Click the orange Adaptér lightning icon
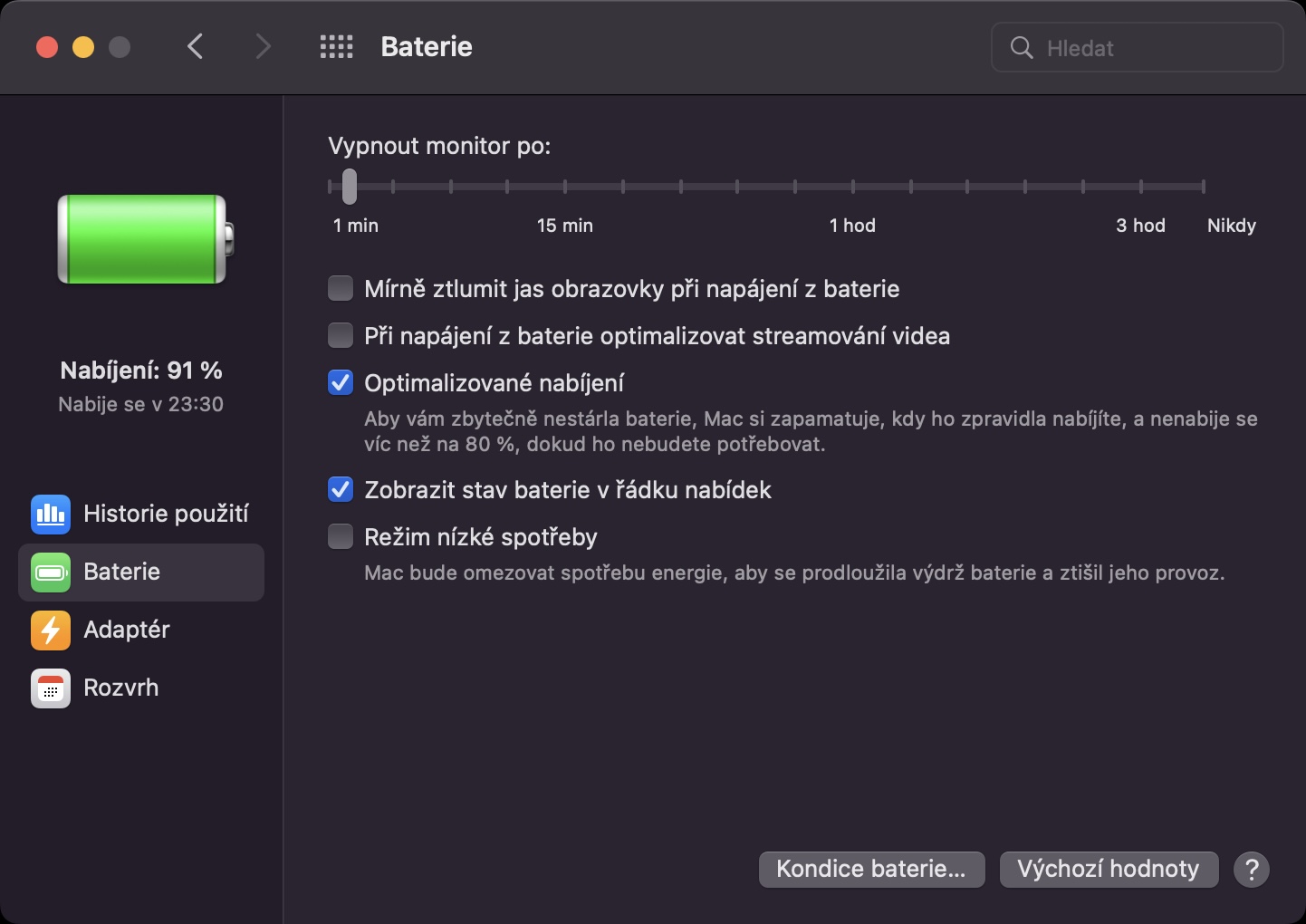Image resolution: width=1306 pixels, height=924 pixels. tap(51, 630)
